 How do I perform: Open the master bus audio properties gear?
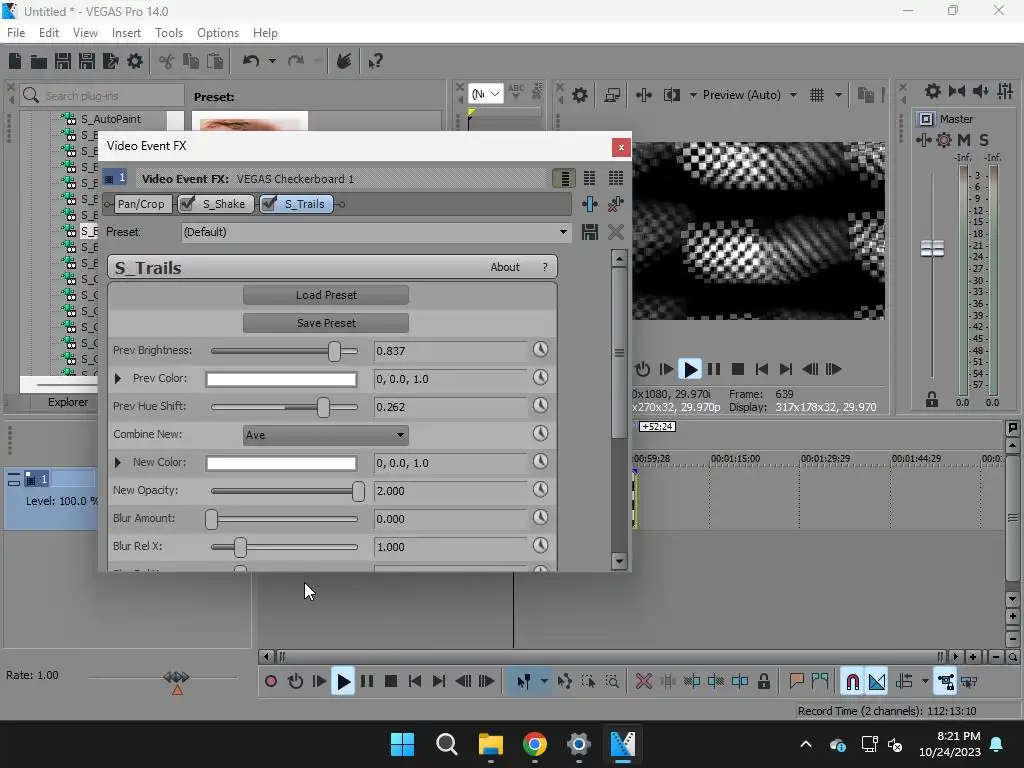tap(933, 91)
